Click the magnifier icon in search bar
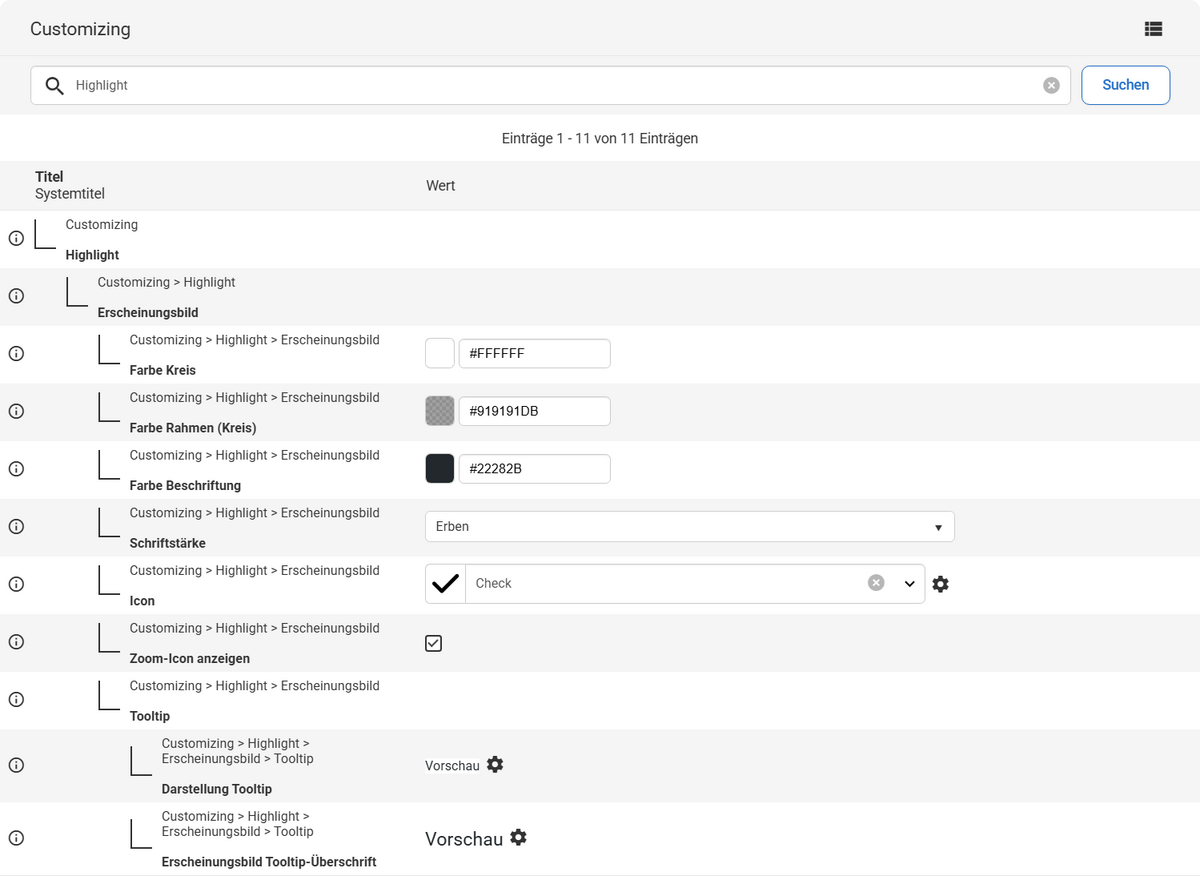 coord(55,85)
